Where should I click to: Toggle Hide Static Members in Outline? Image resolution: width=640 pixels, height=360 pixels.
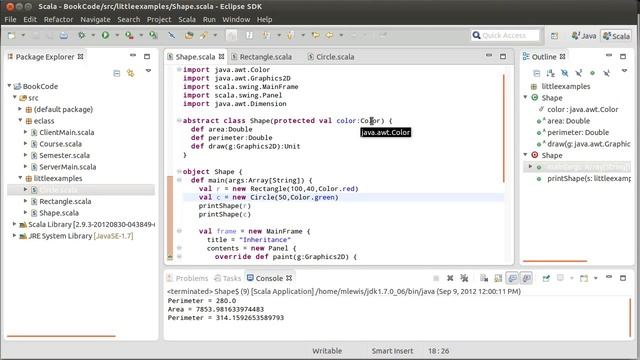tap(578, 73)
